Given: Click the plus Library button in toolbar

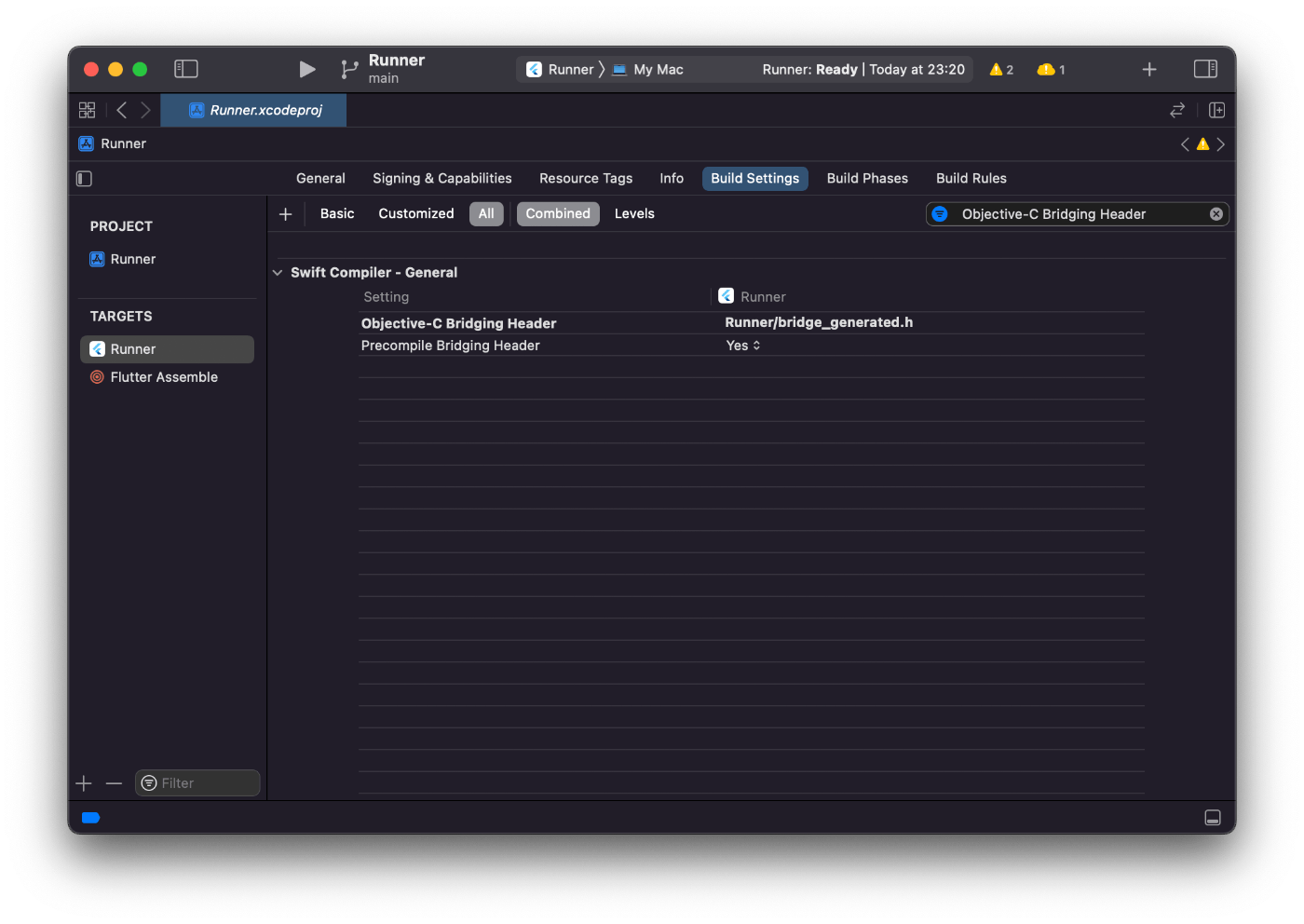Looking at the screenshot, I should tap(1149, 70).
